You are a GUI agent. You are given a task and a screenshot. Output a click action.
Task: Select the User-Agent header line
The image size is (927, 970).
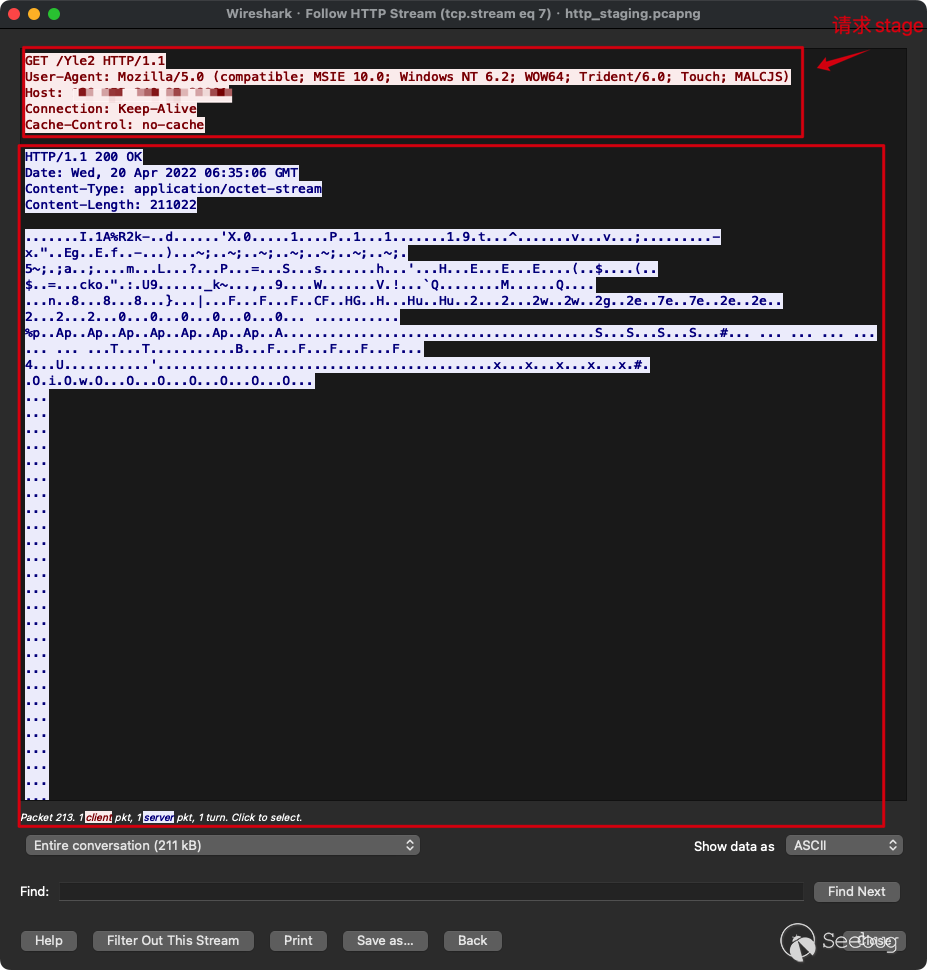(408, 77)
